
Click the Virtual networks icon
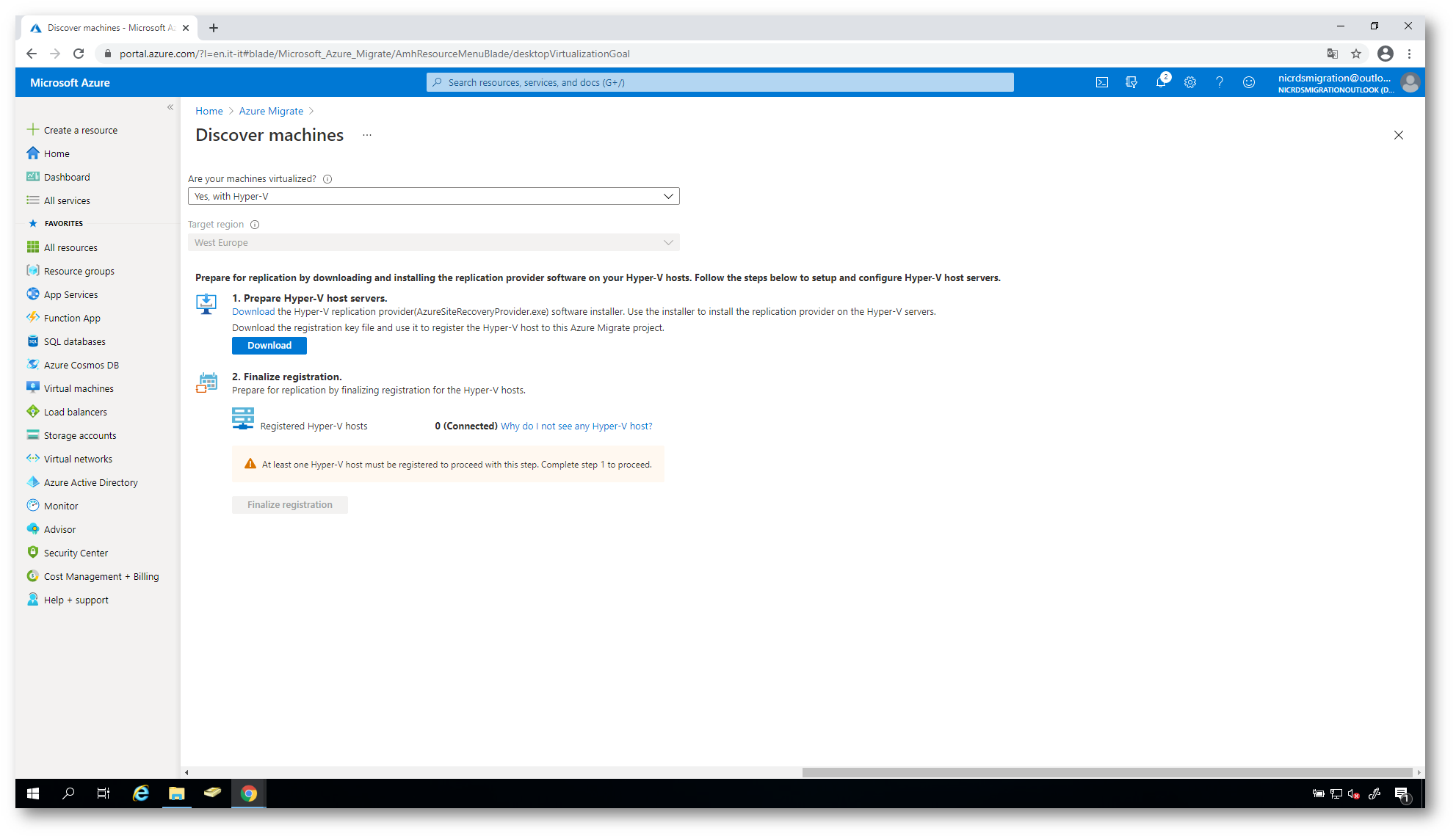click(33, 459)
